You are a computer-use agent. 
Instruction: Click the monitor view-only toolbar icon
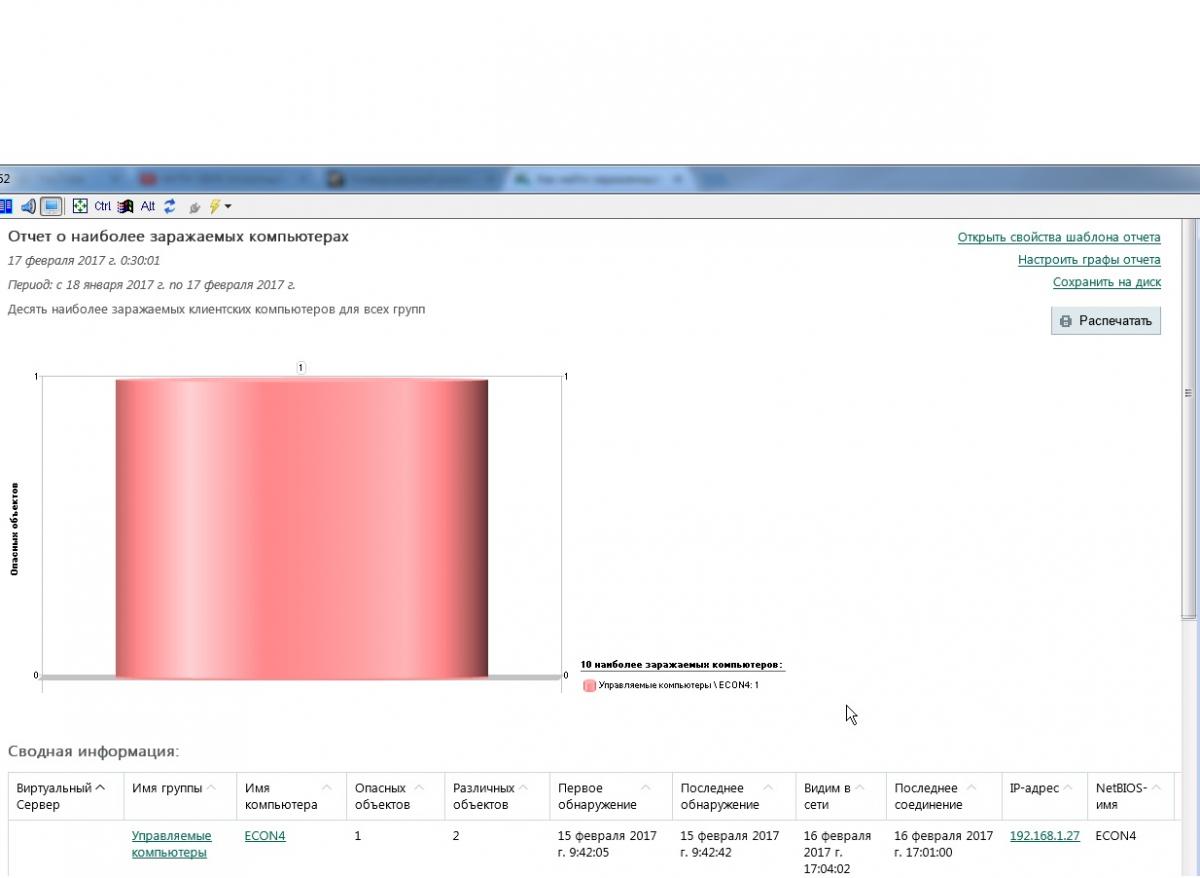tap(52, 206)
